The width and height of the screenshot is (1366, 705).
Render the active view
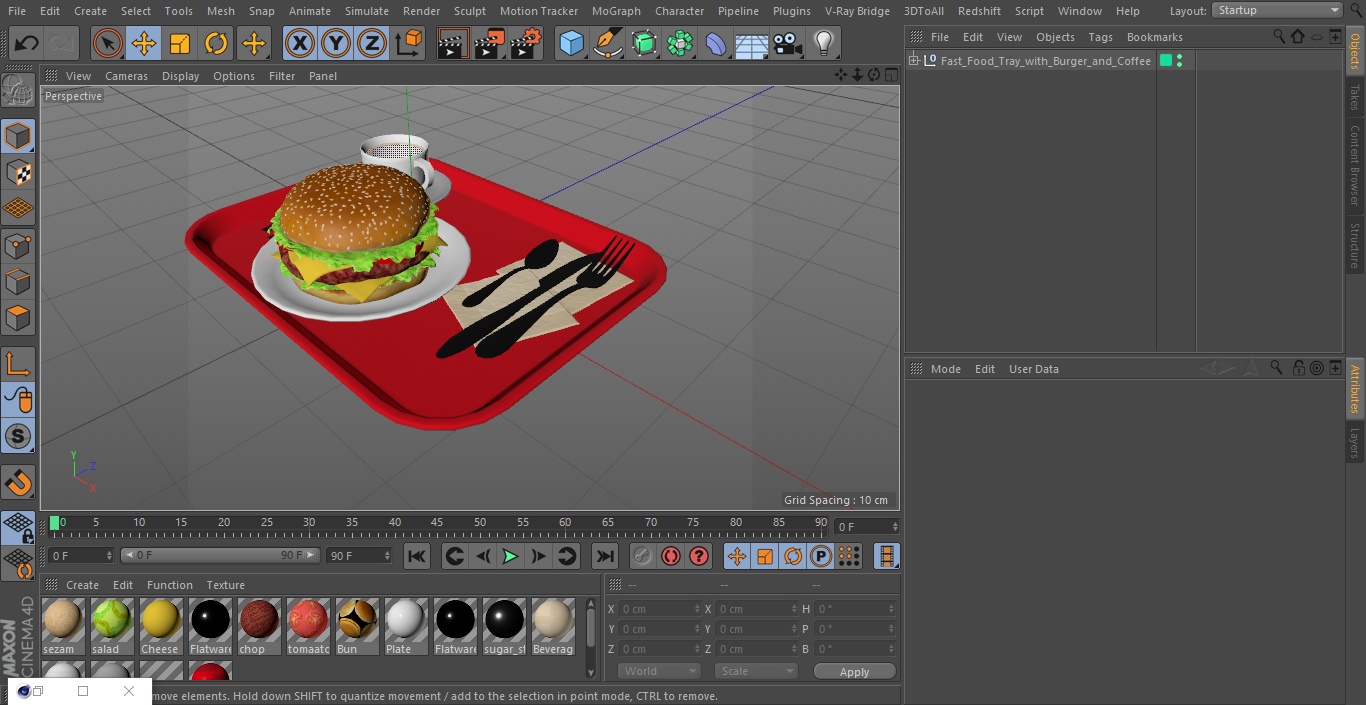point(453,44)
